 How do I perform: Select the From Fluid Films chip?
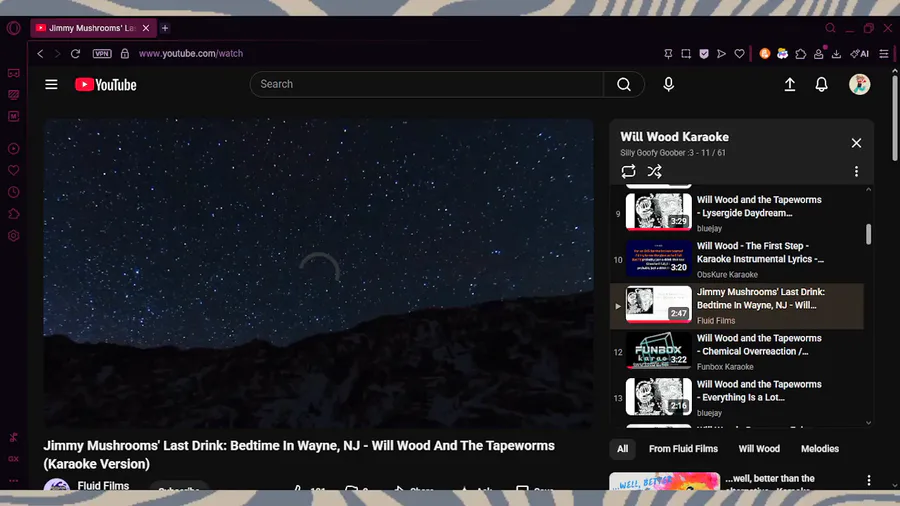(683, 449)
